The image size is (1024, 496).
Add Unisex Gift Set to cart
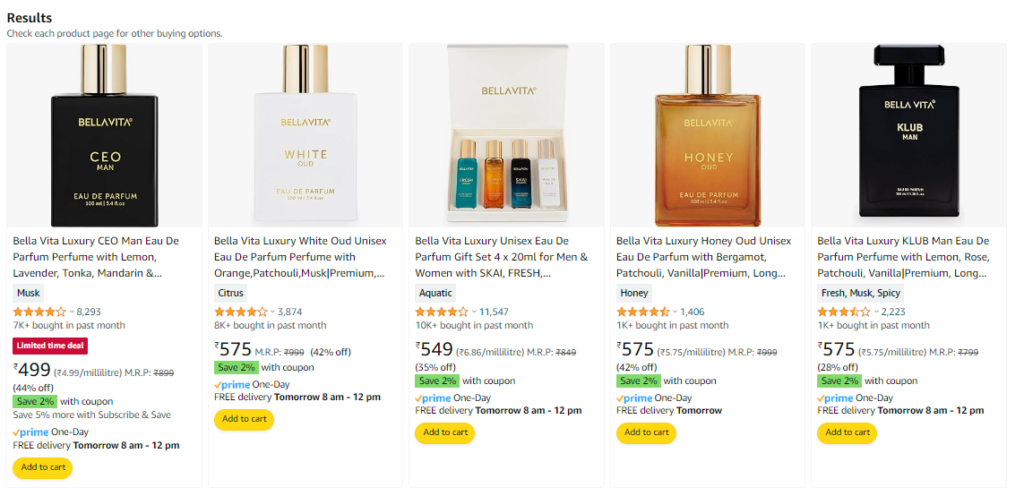(445, 432)
